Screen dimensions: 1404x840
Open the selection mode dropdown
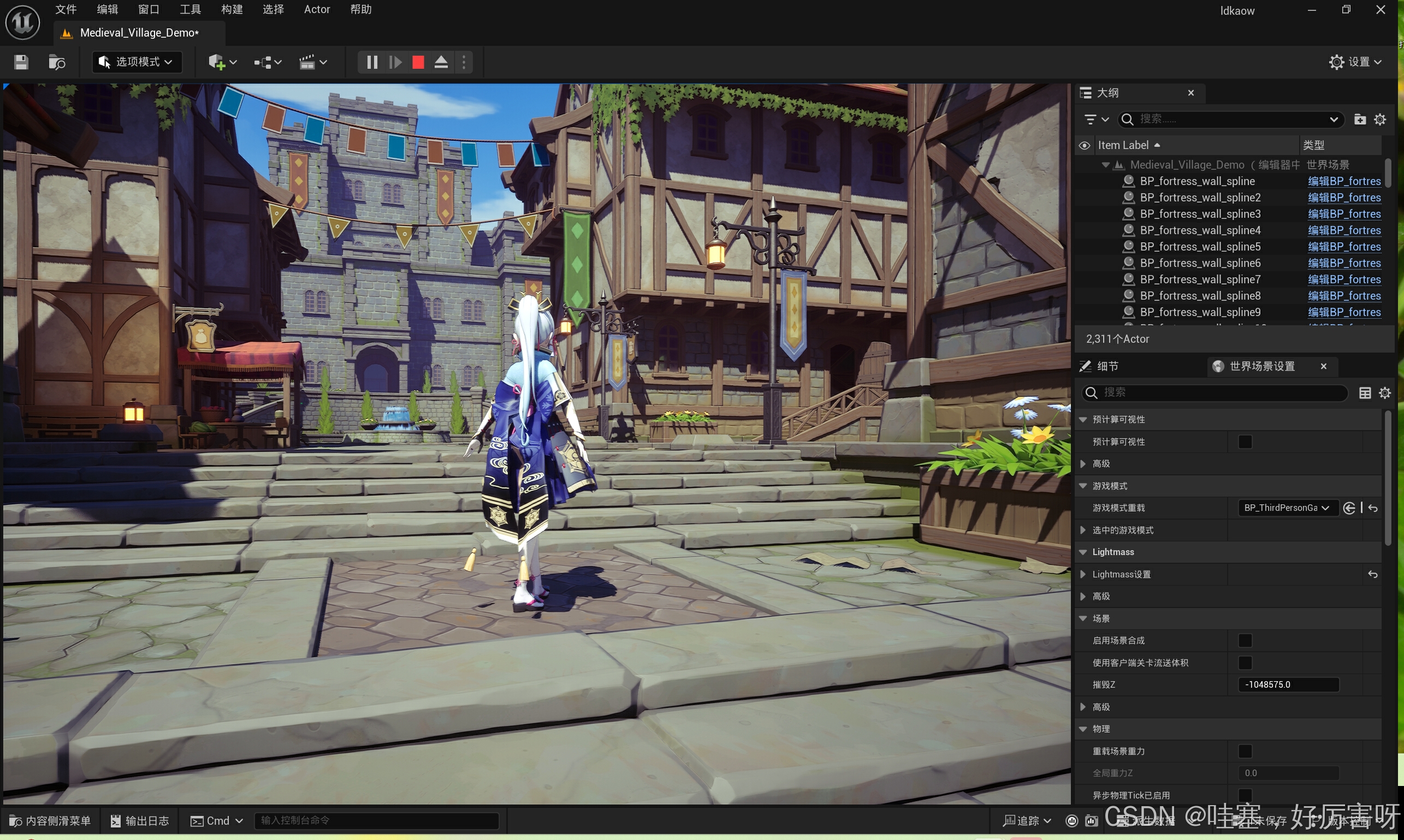tap(137, 62)
